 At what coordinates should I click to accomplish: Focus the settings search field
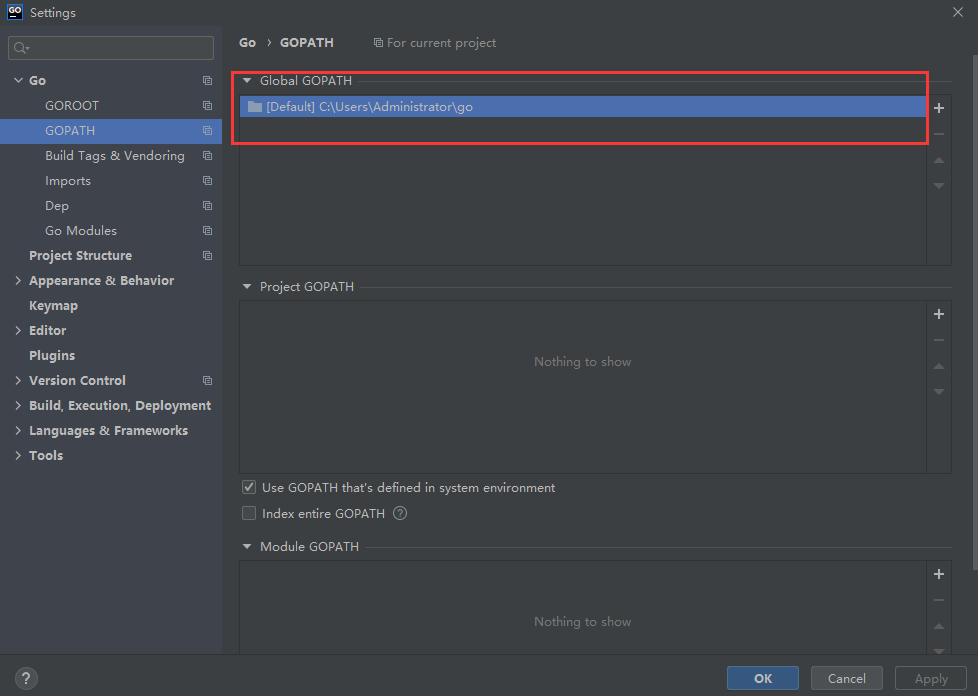(111, 48)
